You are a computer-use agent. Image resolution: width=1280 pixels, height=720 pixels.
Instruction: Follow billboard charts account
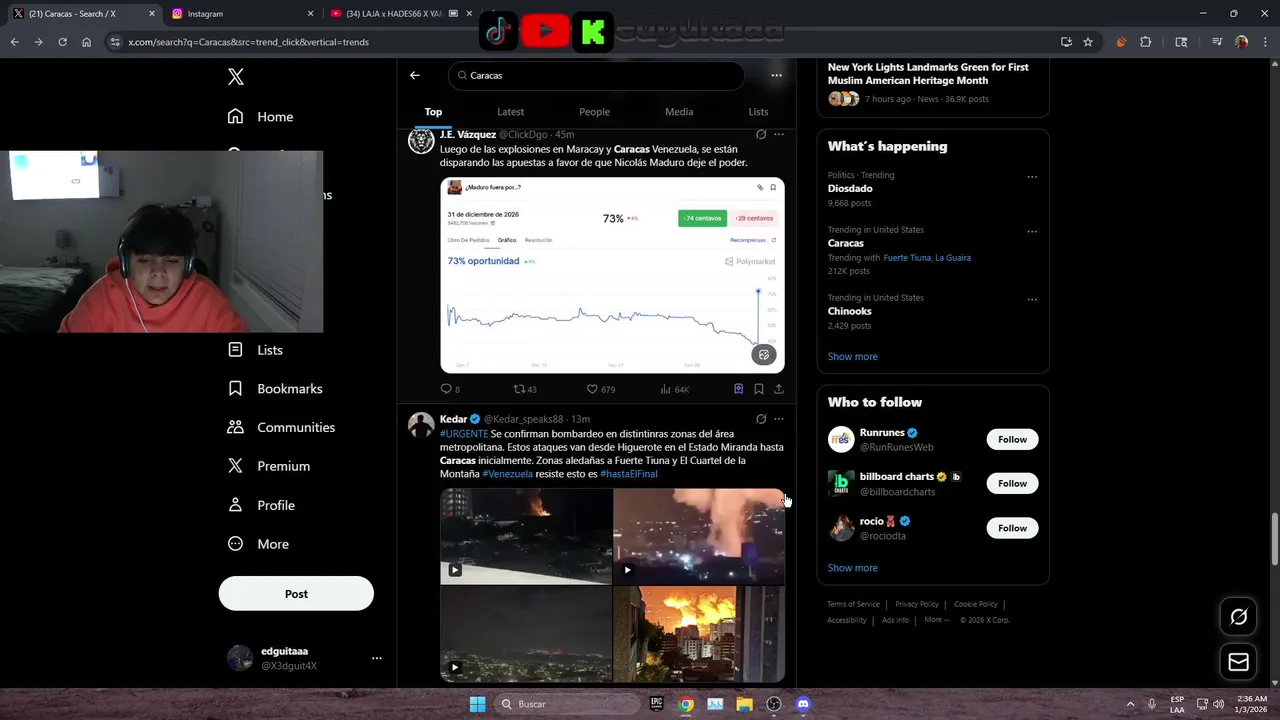pyautogui.click(x=1012, y=483)
